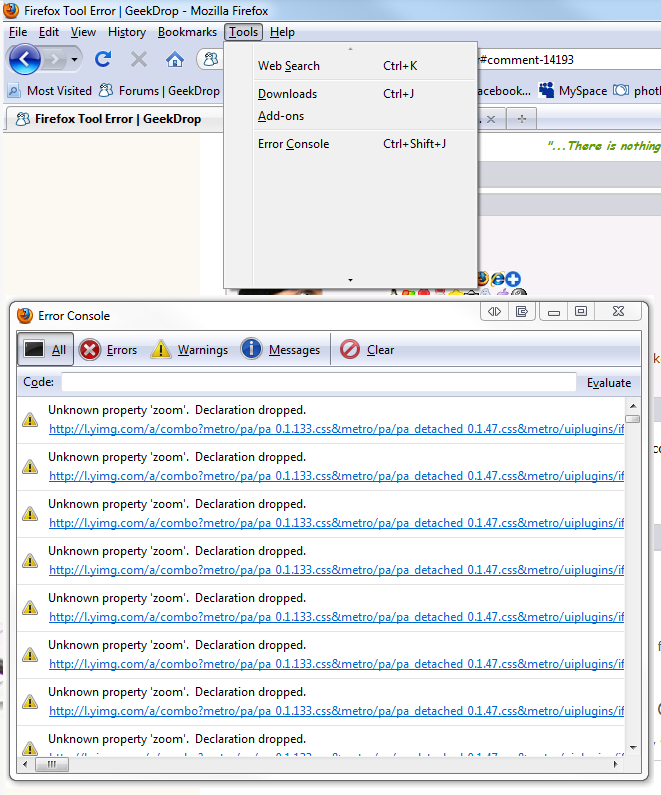Click the Stop loading X icon

pyautogui.click(x=139, y=59)
